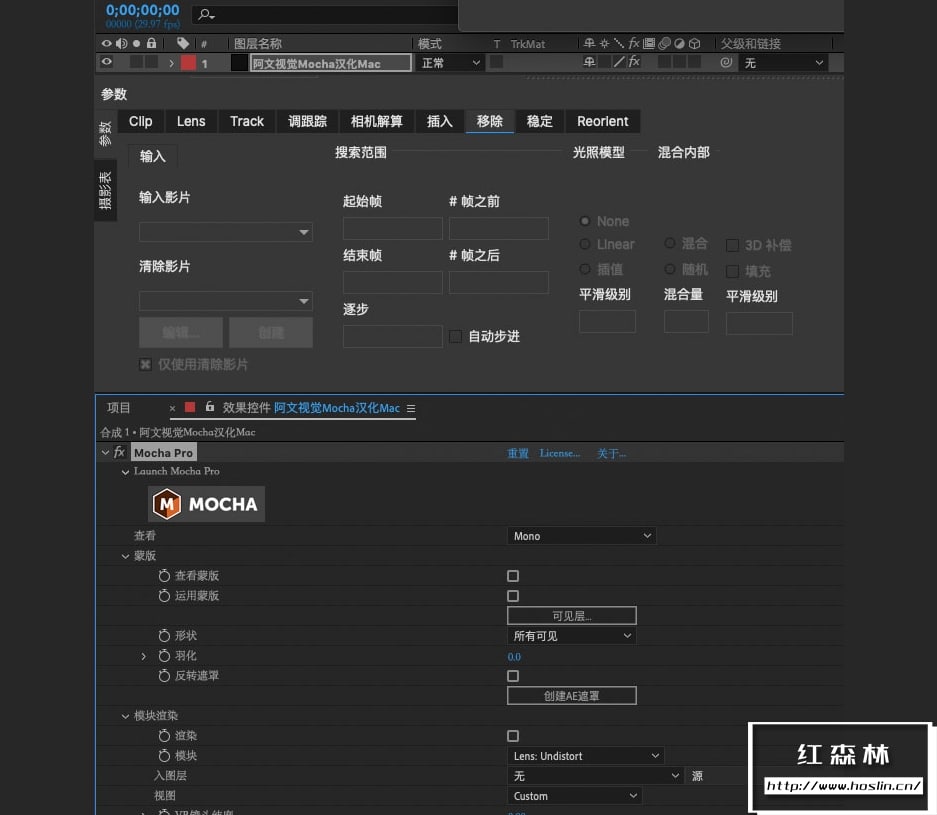Switch to the Clip tab
This screenshot has width=937, height=815.
point(140,121)
